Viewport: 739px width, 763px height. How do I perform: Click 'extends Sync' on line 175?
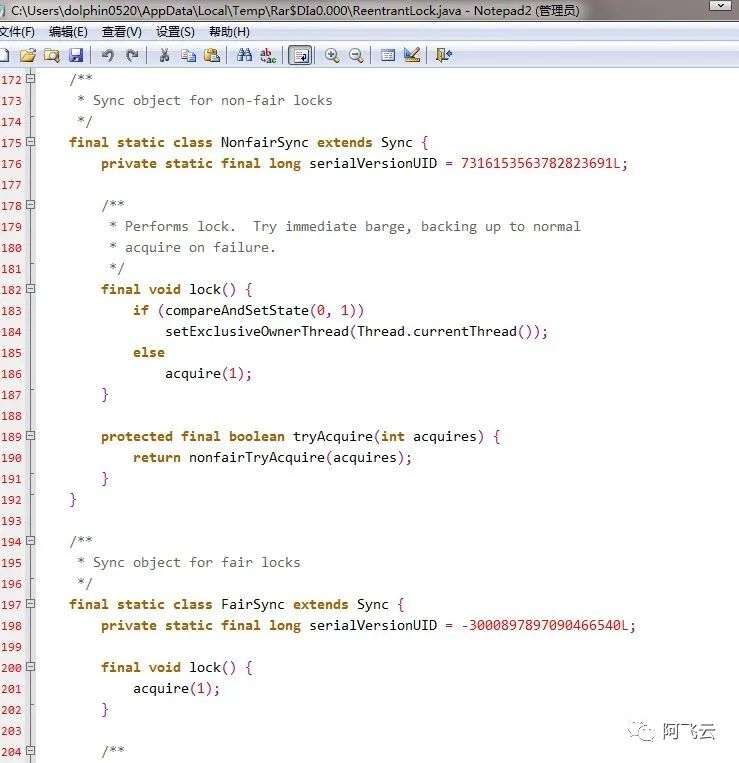tap(365, 143)
